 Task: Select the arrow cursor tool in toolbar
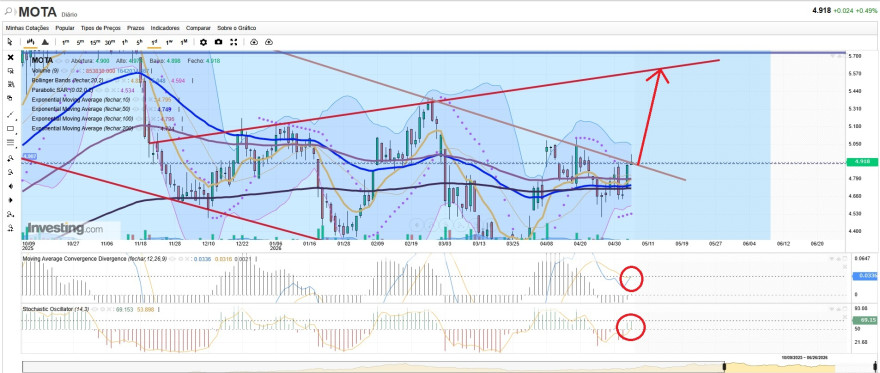(x=10, y=42)
